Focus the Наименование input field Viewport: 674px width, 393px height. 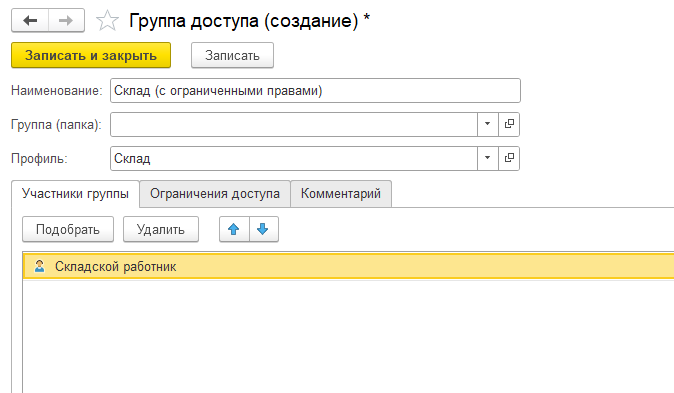[315, 90]
